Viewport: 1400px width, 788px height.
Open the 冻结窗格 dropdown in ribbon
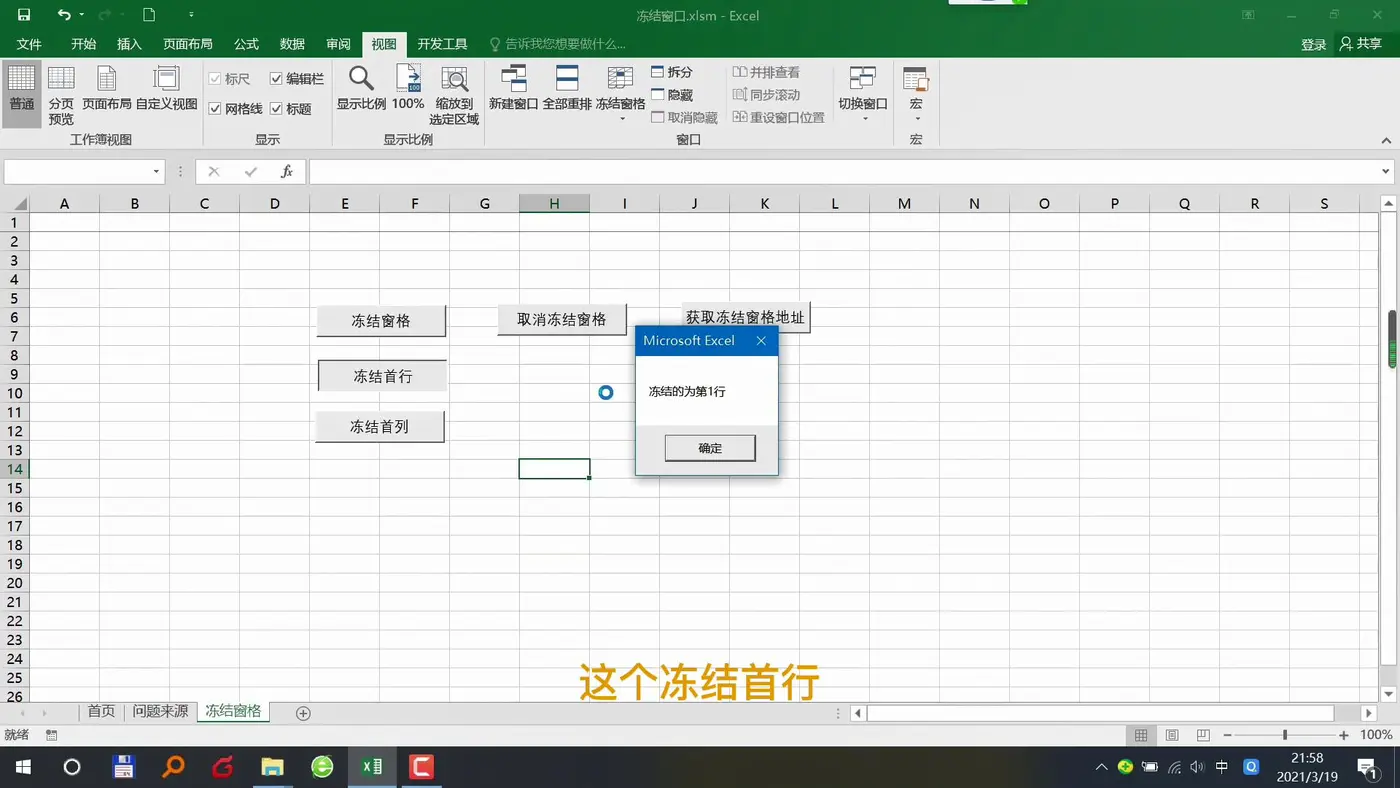(x=620, y=95)
